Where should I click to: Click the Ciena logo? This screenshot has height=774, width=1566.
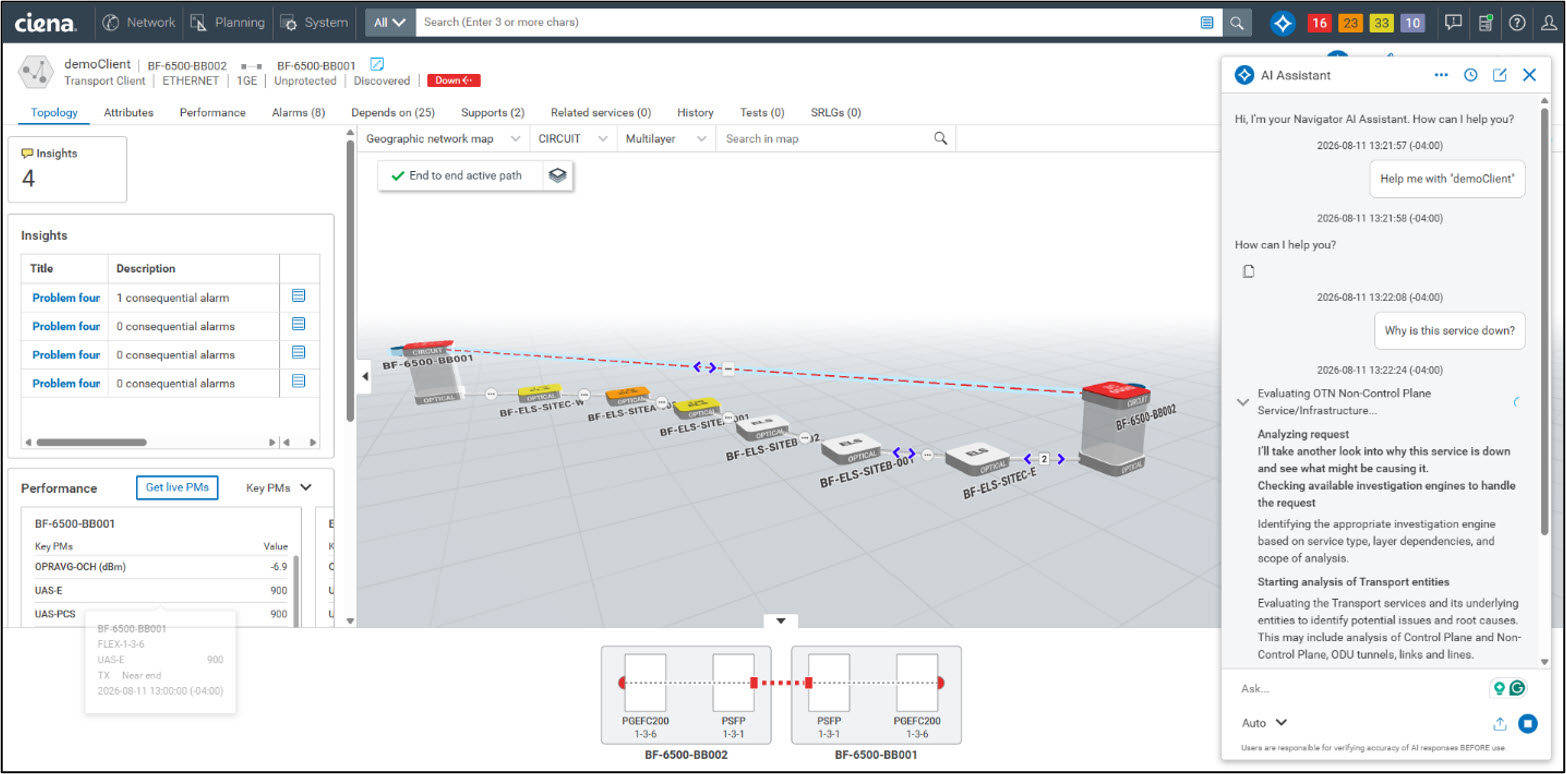[45, 22]
